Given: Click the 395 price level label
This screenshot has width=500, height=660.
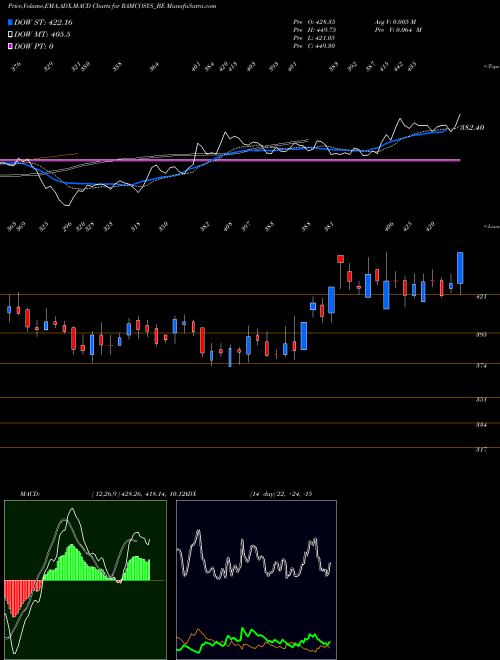Looking at the screenshot, I should click(481, 335).
